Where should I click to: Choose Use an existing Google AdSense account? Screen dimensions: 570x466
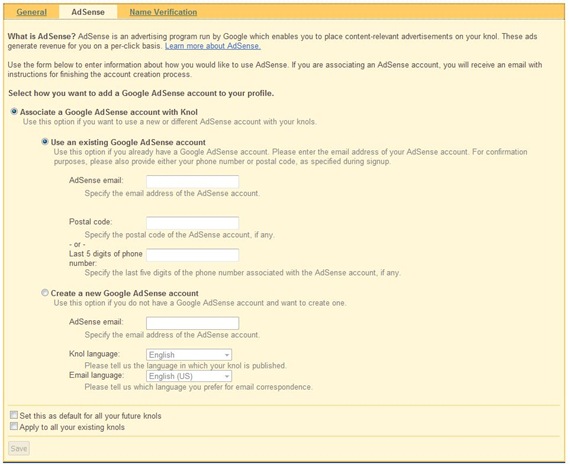[45, 141]
